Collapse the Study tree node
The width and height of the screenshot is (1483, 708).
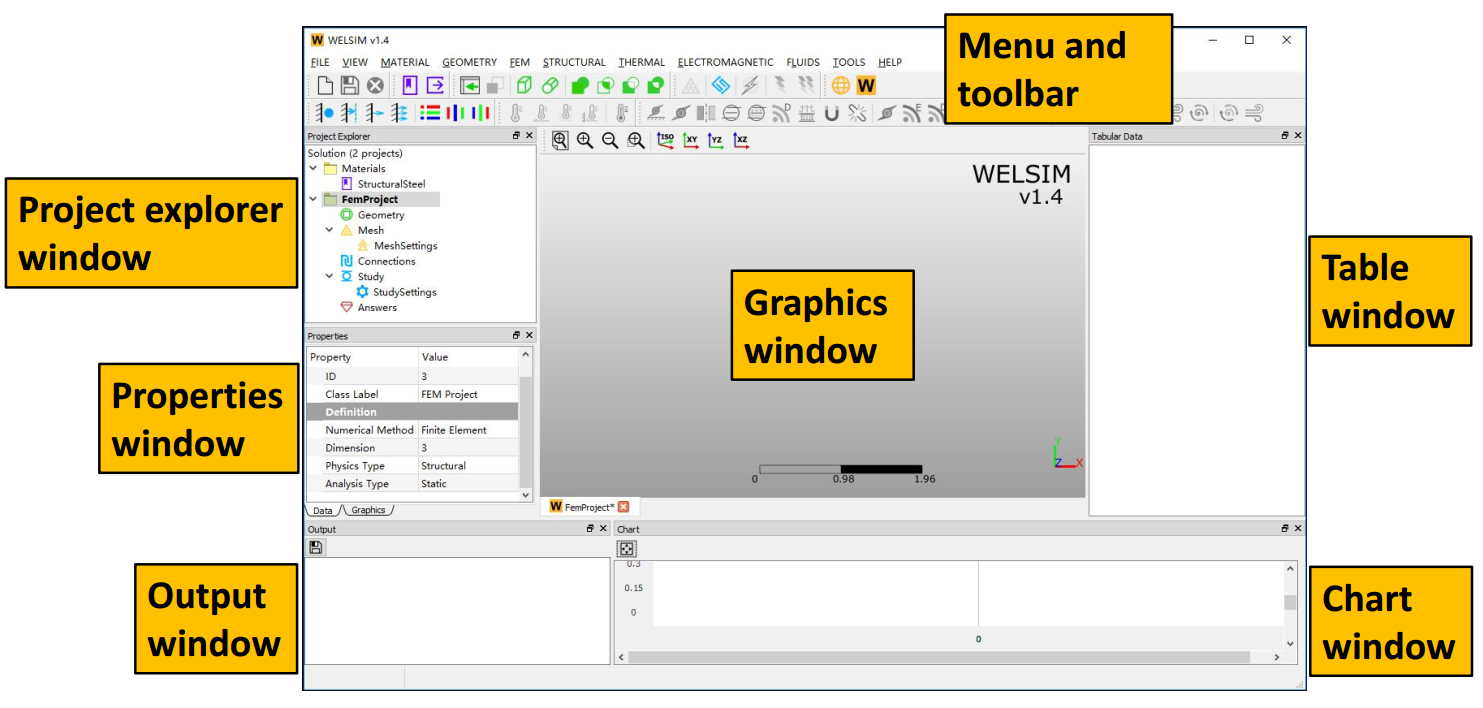coord(330,277)
